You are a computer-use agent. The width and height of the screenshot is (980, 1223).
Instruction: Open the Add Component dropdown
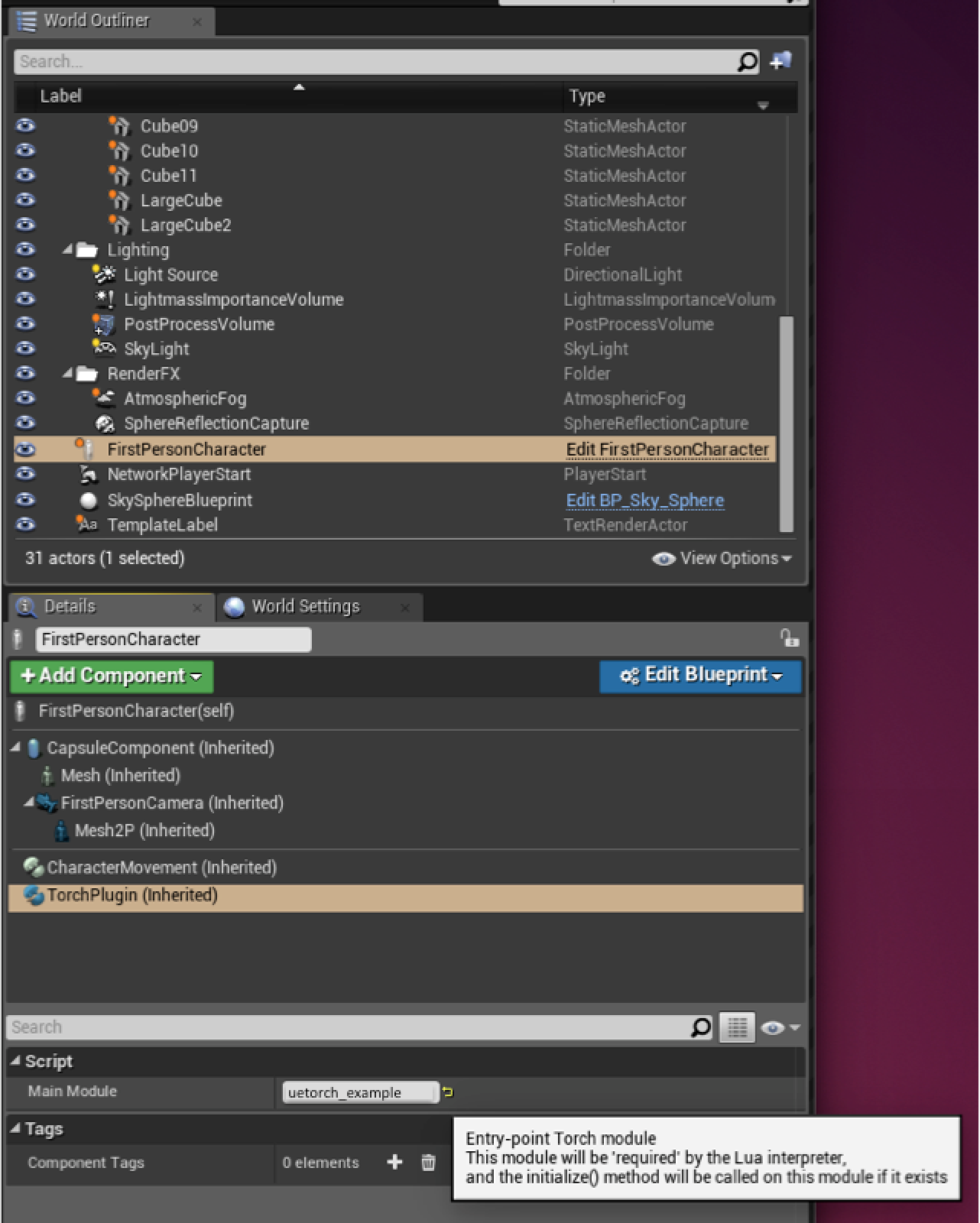112,676
